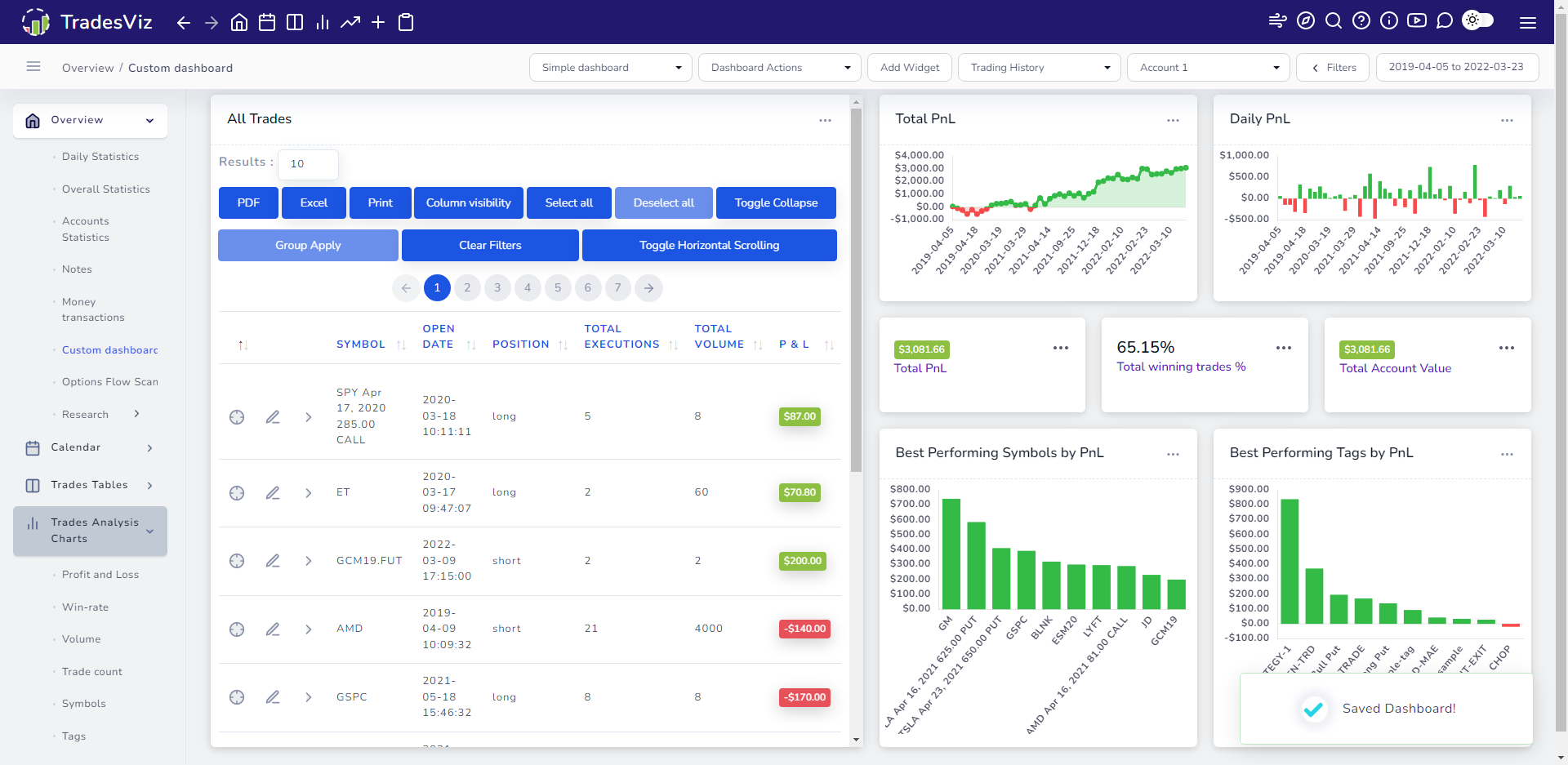Click the All Trades vertical scrollbar
The image size is (1568, 765).
(x=856, y=290)
